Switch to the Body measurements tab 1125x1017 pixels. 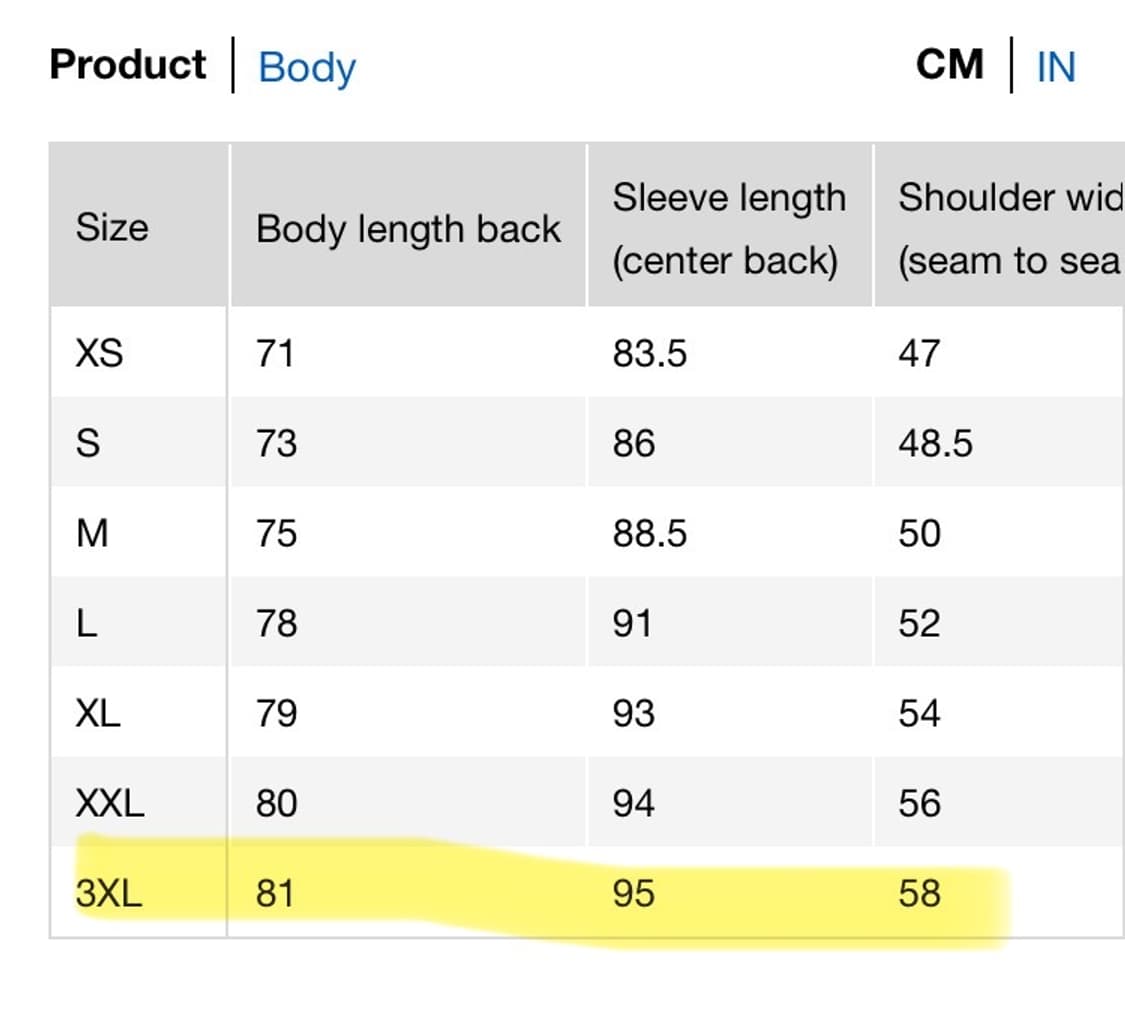point(306,68)
